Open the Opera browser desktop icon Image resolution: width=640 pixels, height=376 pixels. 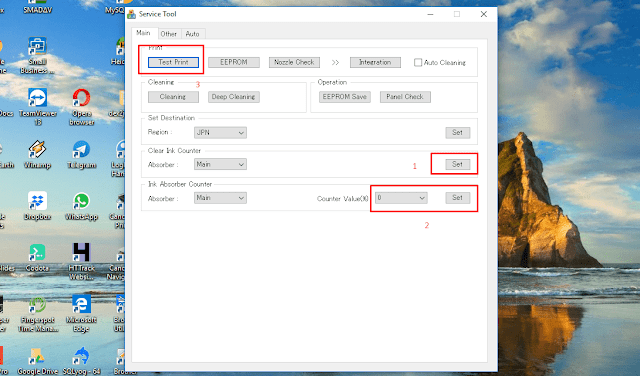click(x=82, y=107)
